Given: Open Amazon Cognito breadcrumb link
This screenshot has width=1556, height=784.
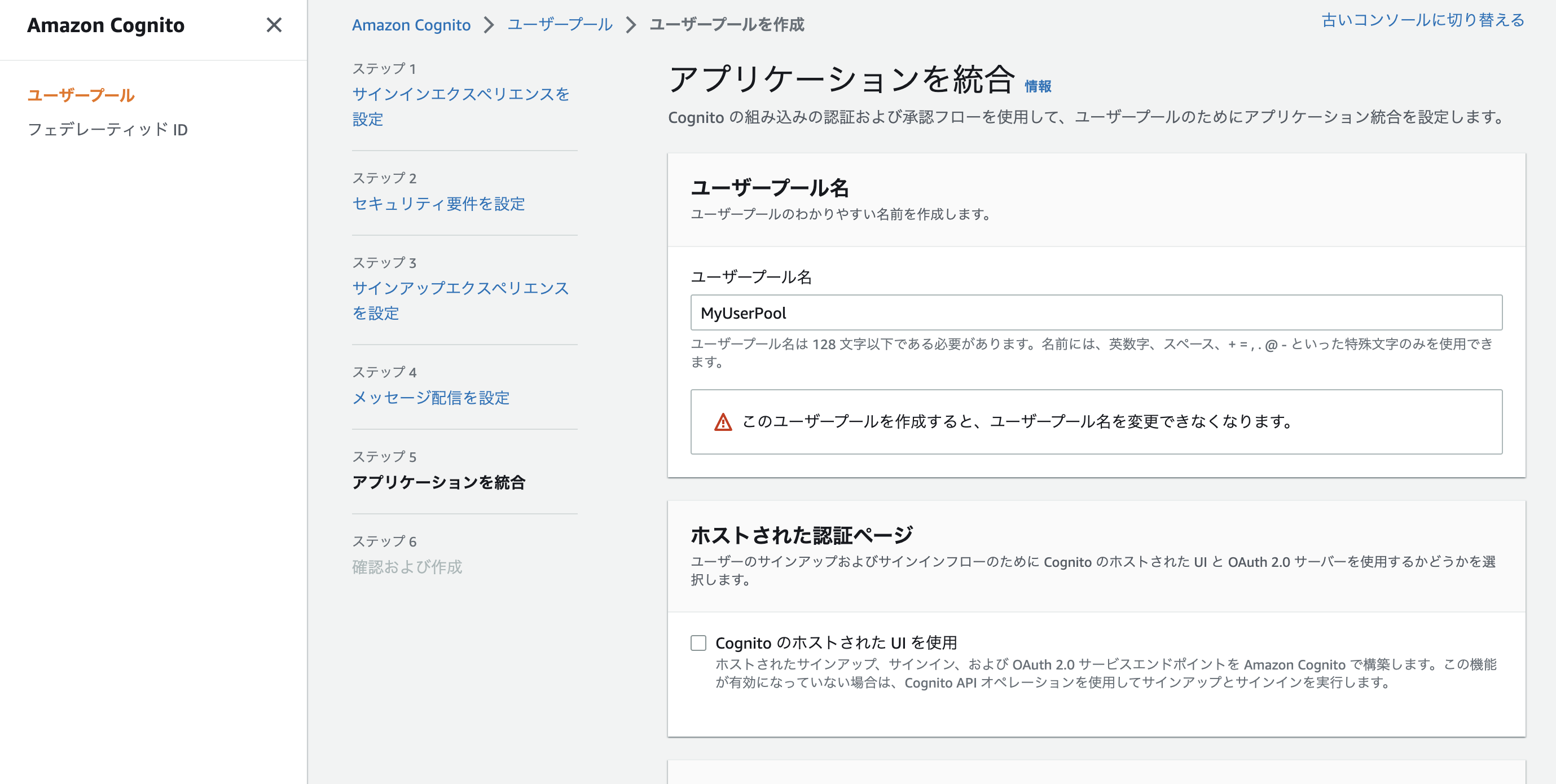Looking at the screenshot, I should tap(411, 25).
